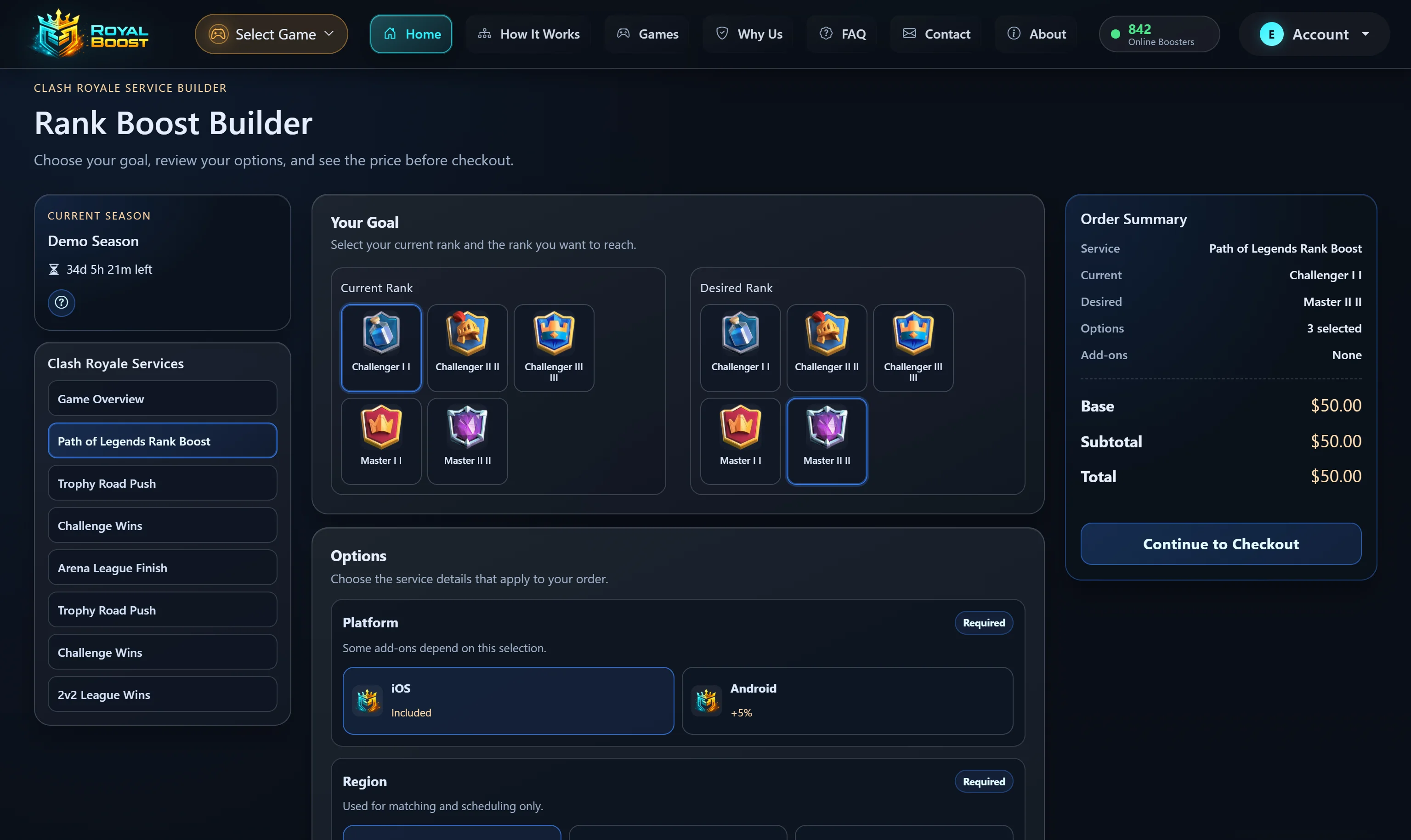Set current rank to Challenger I
The image size is (1411, 840).
pos(381,348)
